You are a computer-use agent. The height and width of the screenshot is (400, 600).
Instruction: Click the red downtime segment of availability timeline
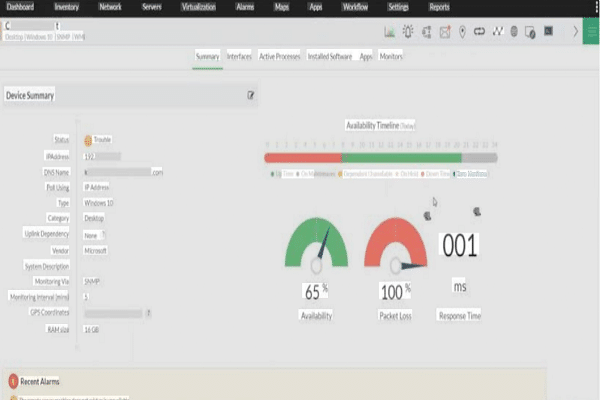pos(303,158)
